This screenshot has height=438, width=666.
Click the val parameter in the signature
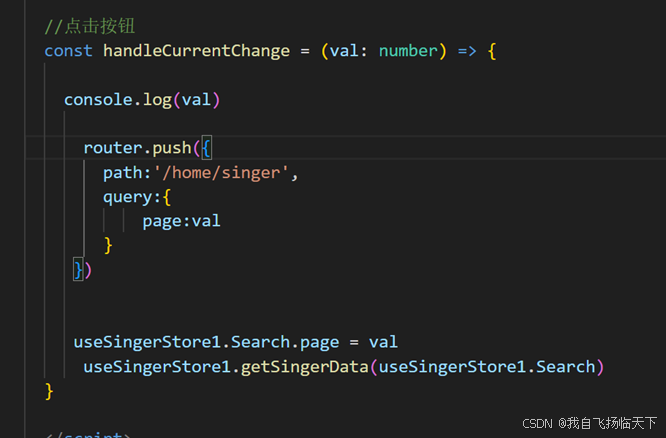[x=344, y=51]
